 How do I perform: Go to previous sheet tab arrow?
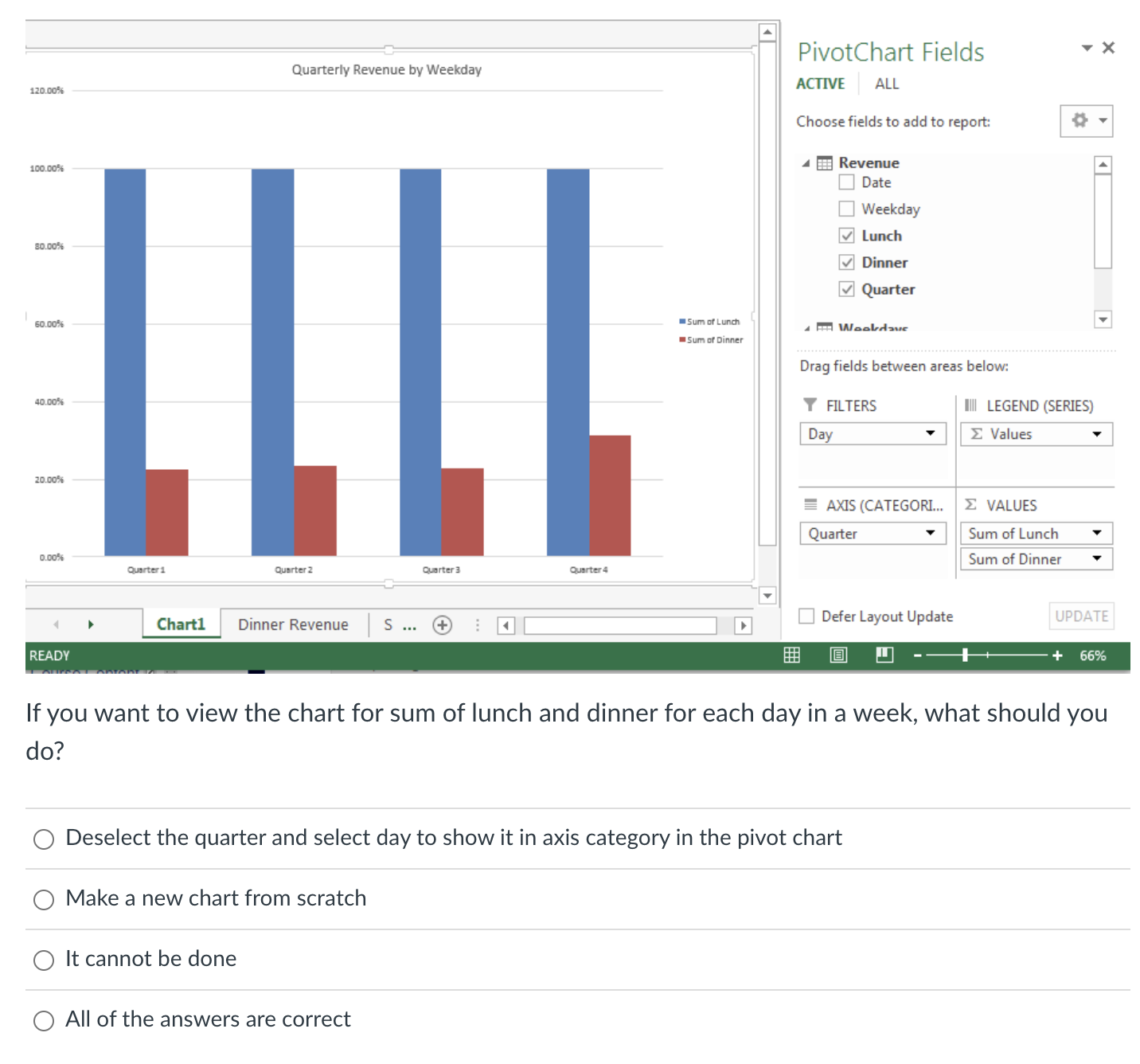57,624
